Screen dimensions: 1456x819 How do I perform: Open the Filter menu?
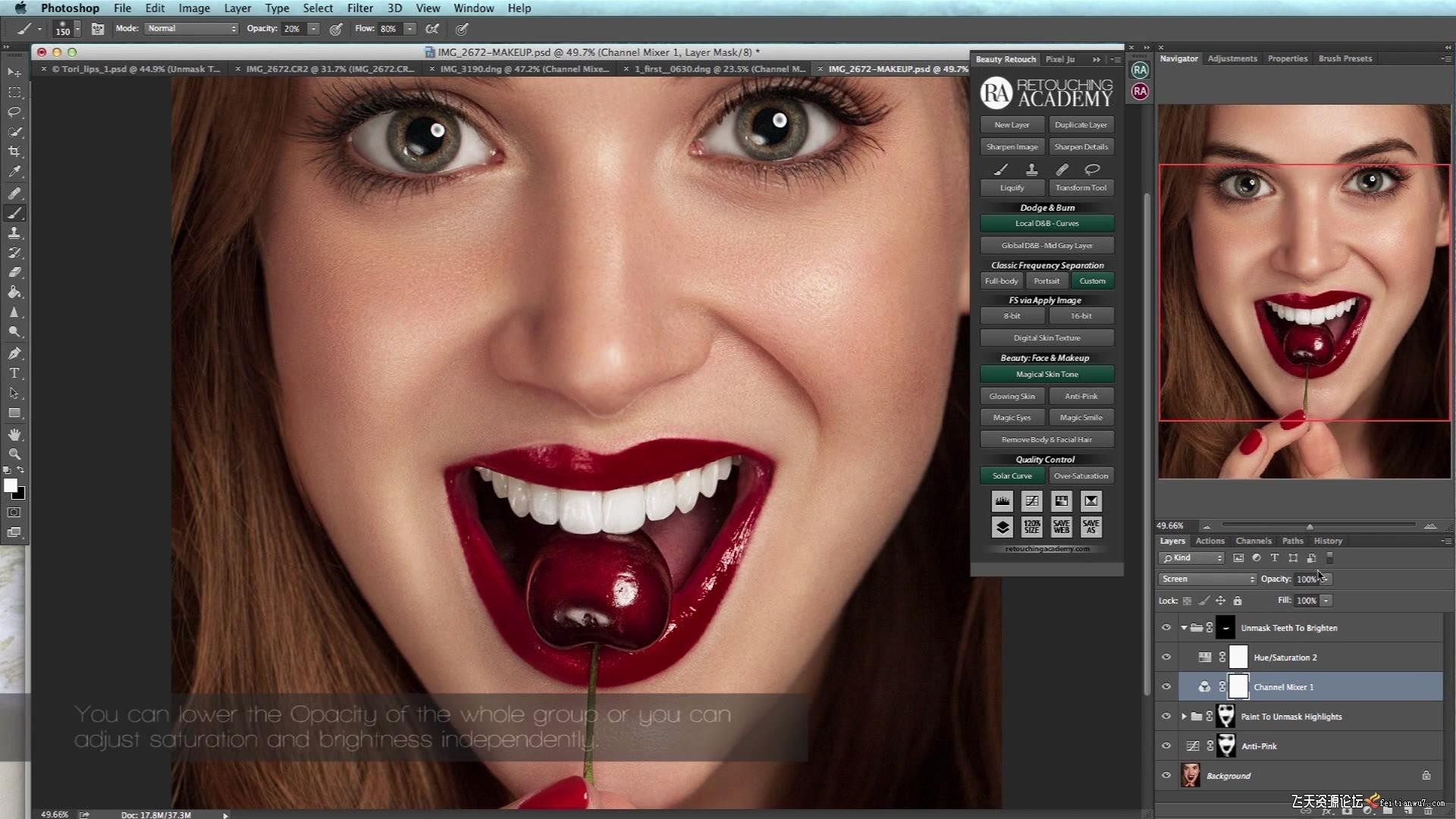pyautogui.click(x=359, y=8)
